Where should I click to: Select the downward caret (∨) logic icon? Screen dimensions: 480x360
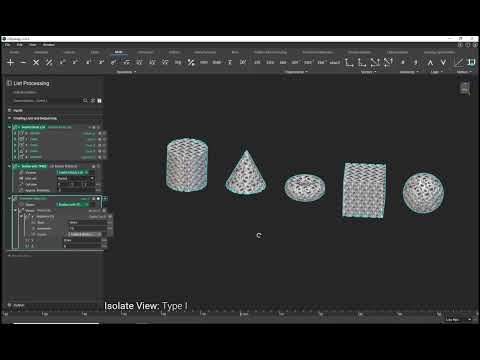coord(443,62)
